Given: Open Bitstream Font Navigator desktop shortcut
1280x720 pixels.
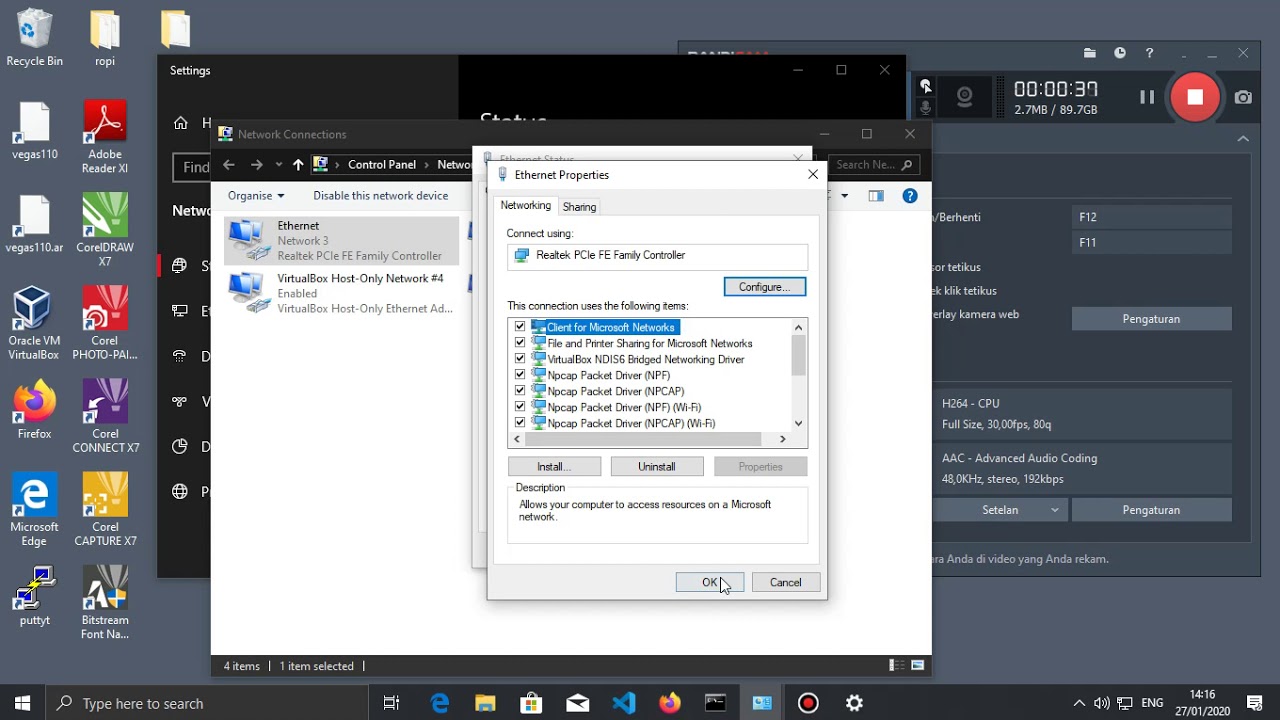Looking at the screenshot, I should (105, 602).
